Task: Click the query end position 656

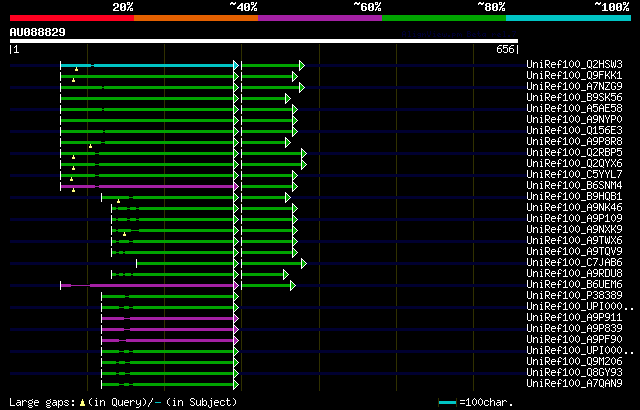Action: pyautogui.click(x=505, y=49)
